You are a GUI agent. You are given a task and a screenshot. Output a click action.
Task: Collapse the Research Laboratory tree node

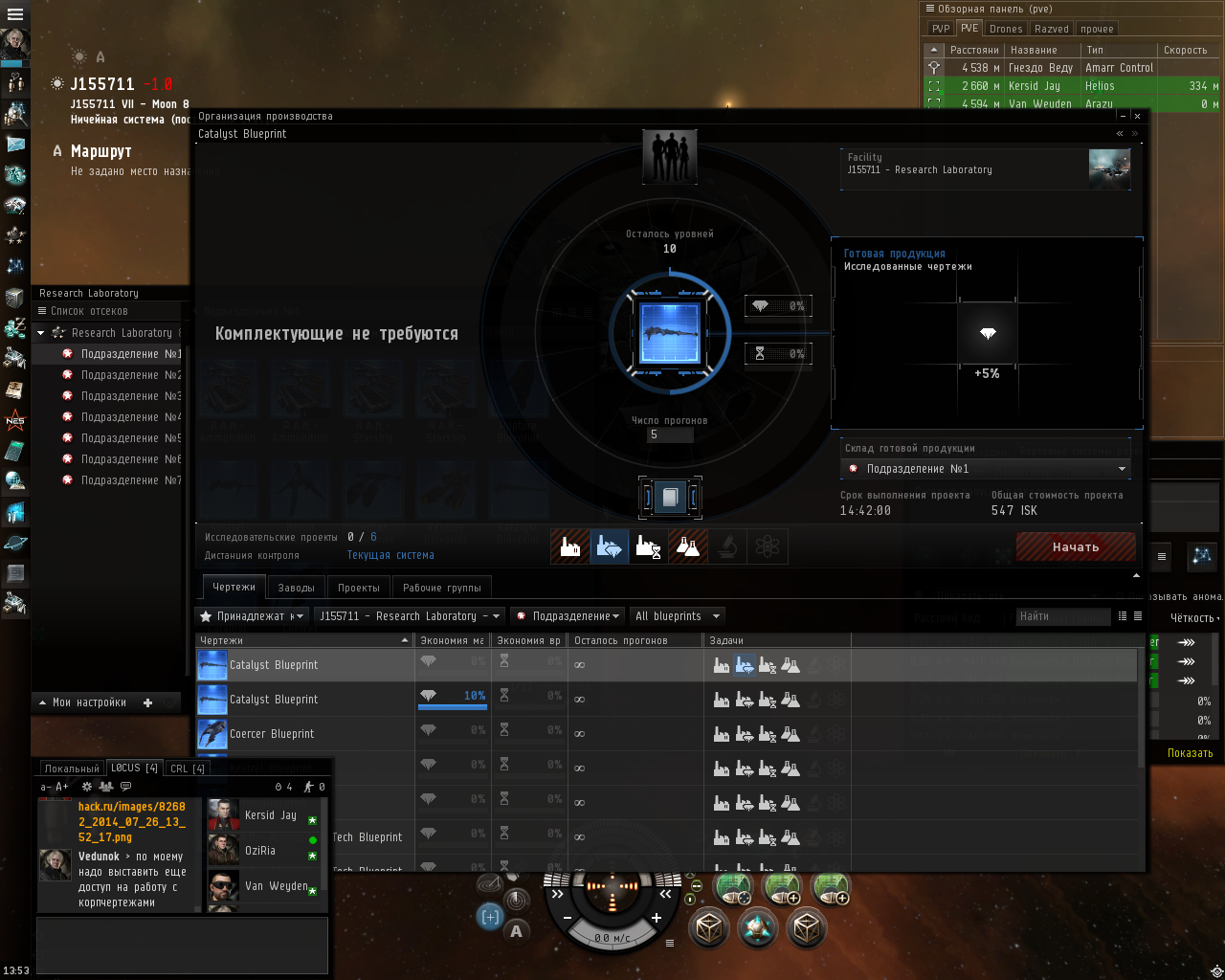40,333
